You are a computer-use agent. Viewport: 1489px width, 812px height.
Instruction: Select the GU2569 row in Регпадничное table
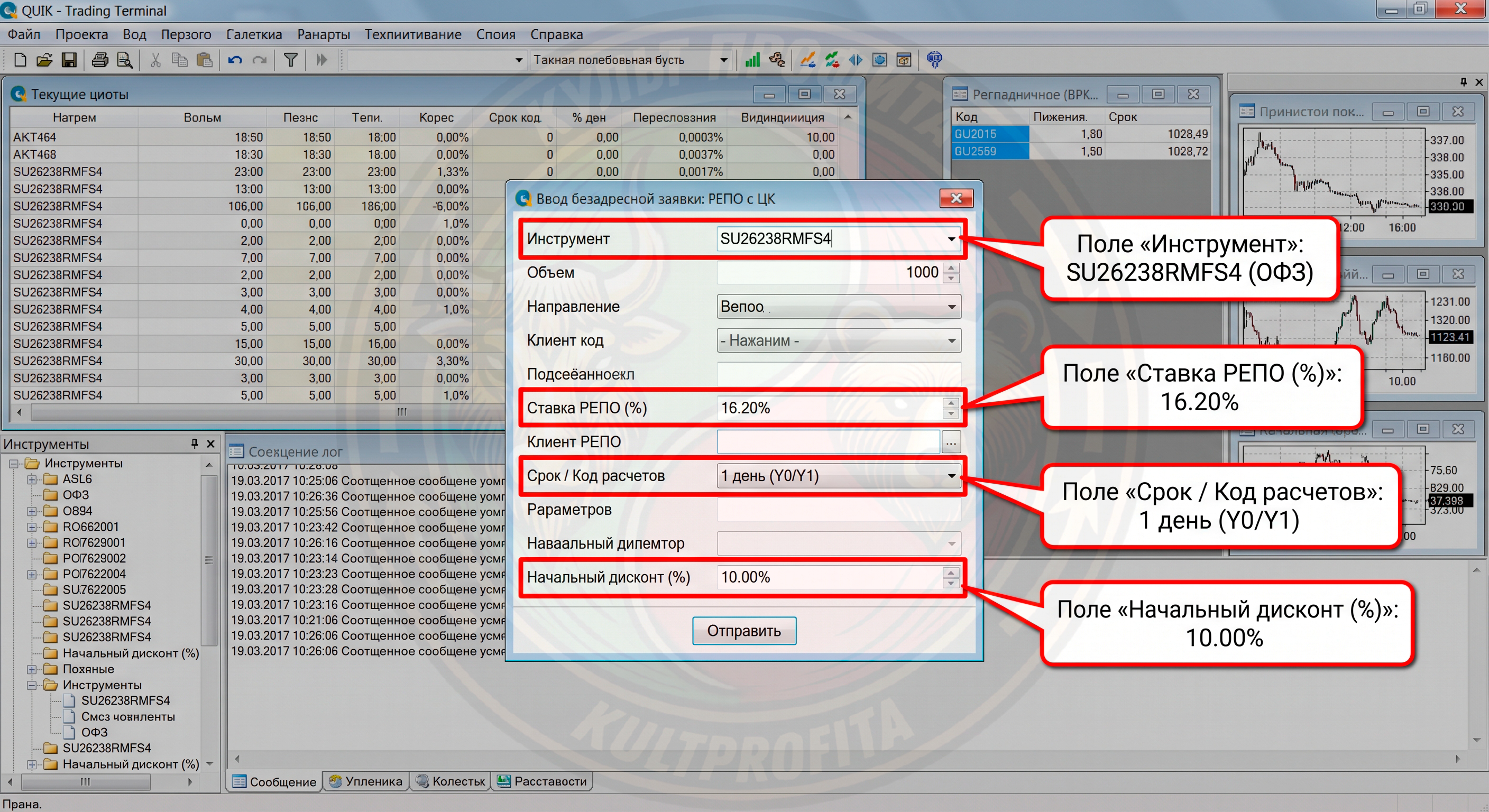pos(1080,151)
